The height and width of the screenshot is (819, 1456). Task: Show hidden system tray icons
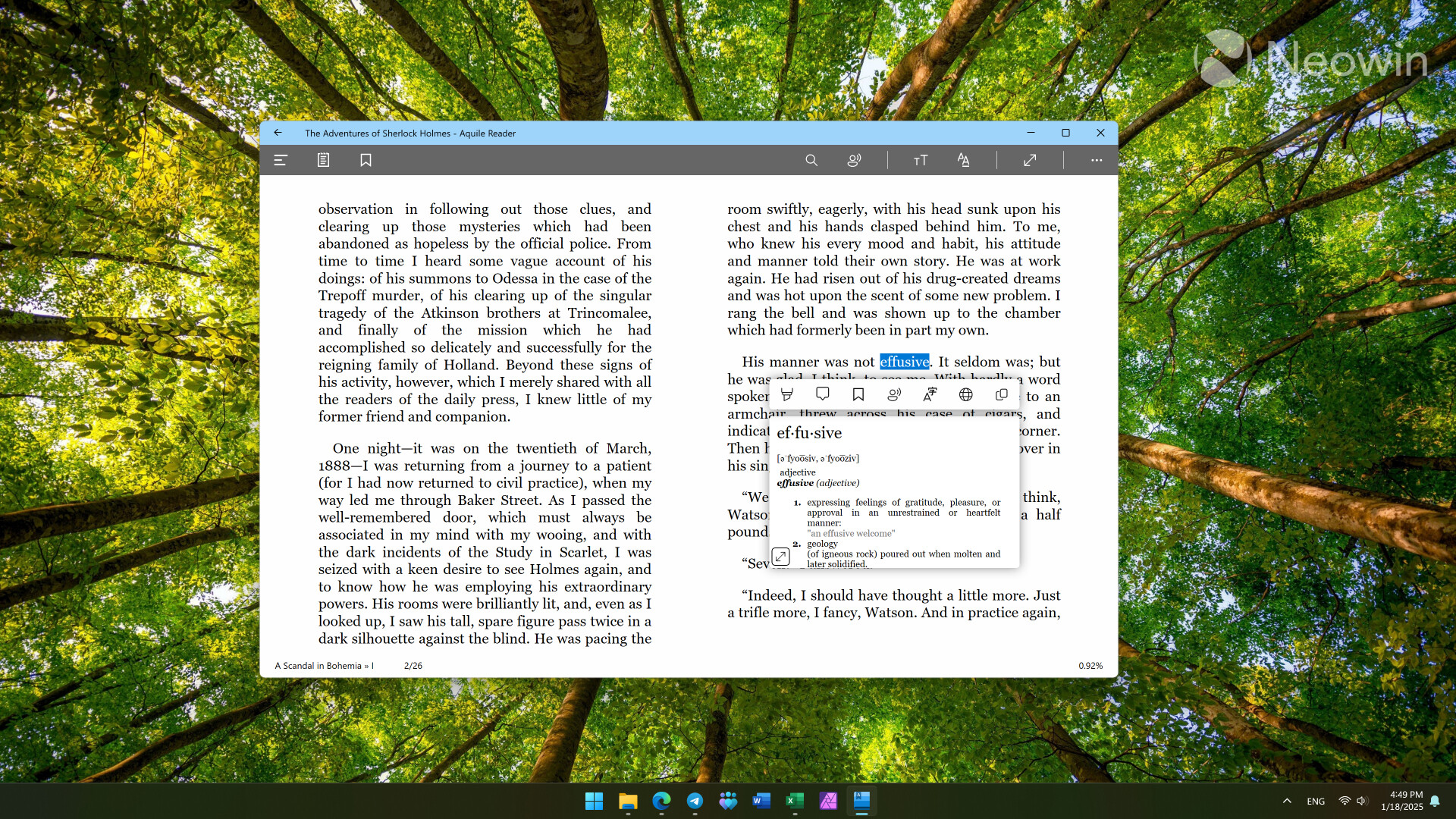tap(1287, 801)
